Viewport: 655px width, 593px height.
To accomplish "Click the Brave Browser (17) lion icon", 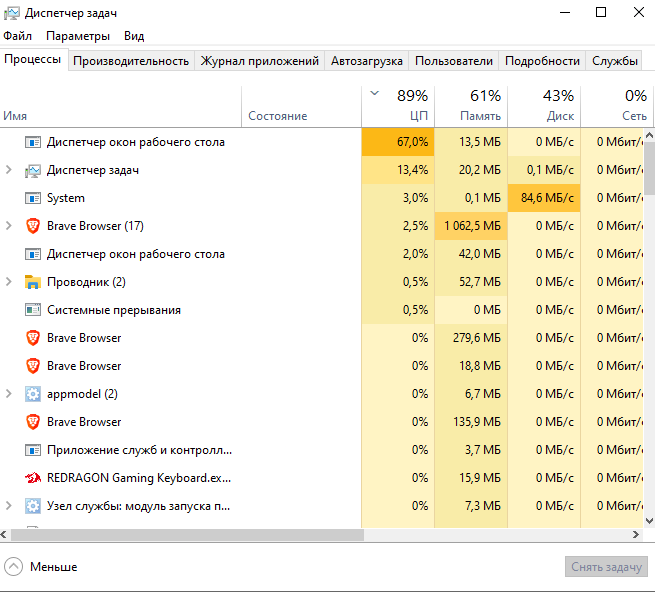I will click(x=33, y=226).
